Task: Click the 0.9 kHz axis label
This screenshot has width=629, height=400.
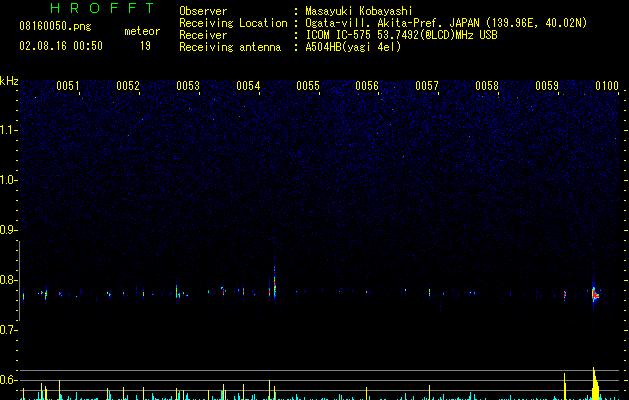Action: pos(8,230)
